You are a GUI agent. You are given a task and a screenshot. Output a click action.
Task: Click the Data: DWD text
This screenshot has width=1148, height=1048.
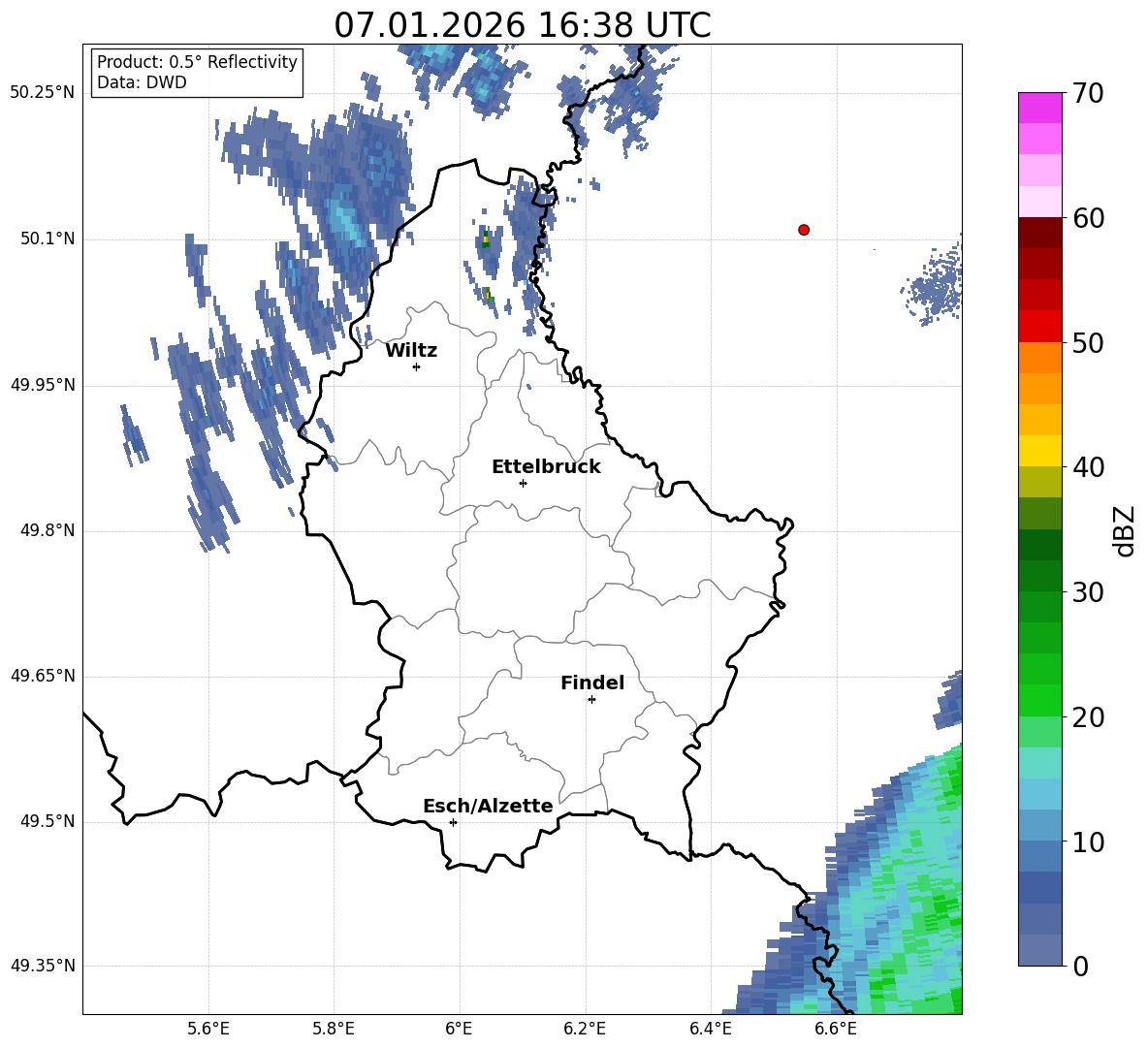click(142, 82)
